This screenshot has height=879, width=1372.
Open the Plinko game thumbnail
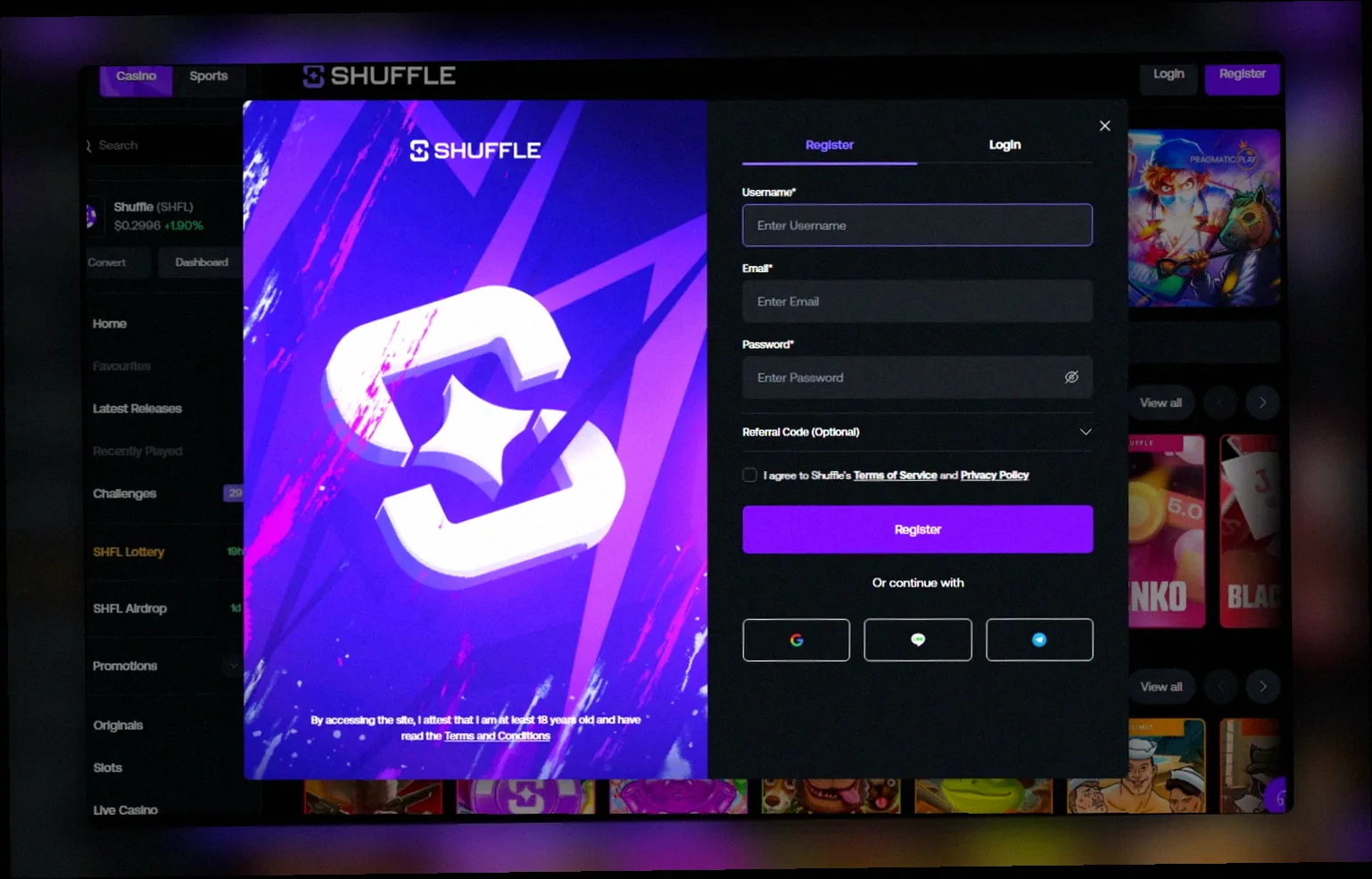tap(1167, 532)
